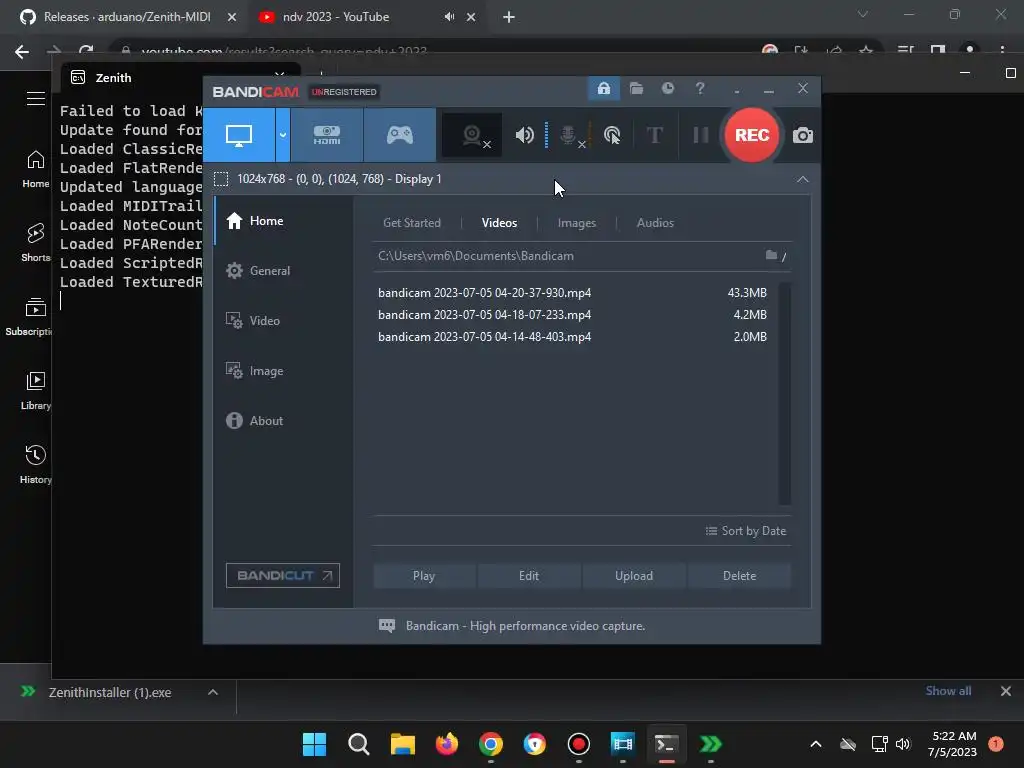Open YouTube Subscriptions in the sidebar
Image resolution: width=1024 pixels, height=768 pixels.
[x=29, y=317]
